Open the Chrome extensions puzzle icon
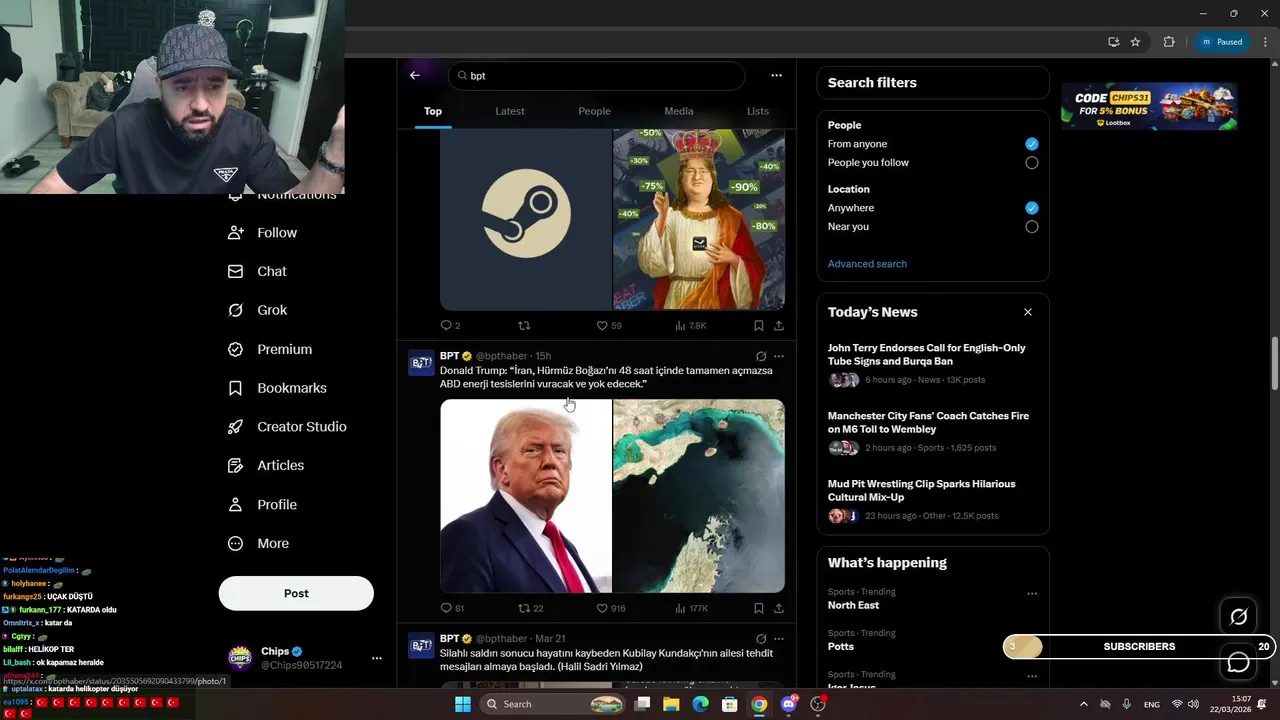1280x720 pixels. coord(1168,42)
